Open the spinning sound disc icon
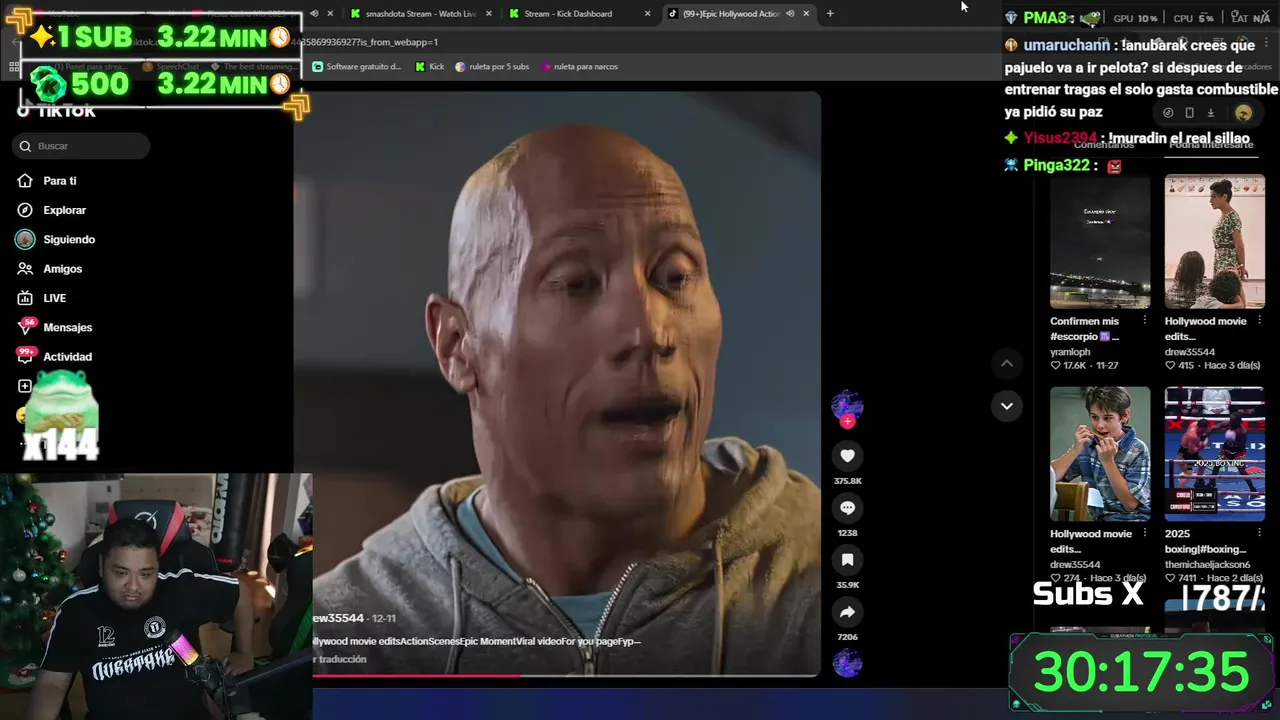 tap(847, 663)
